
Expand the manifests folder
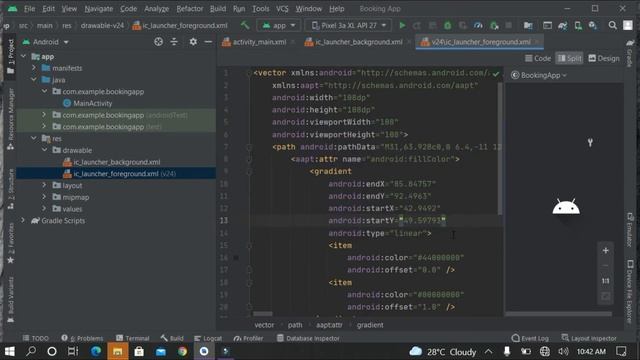coord(34,68)
